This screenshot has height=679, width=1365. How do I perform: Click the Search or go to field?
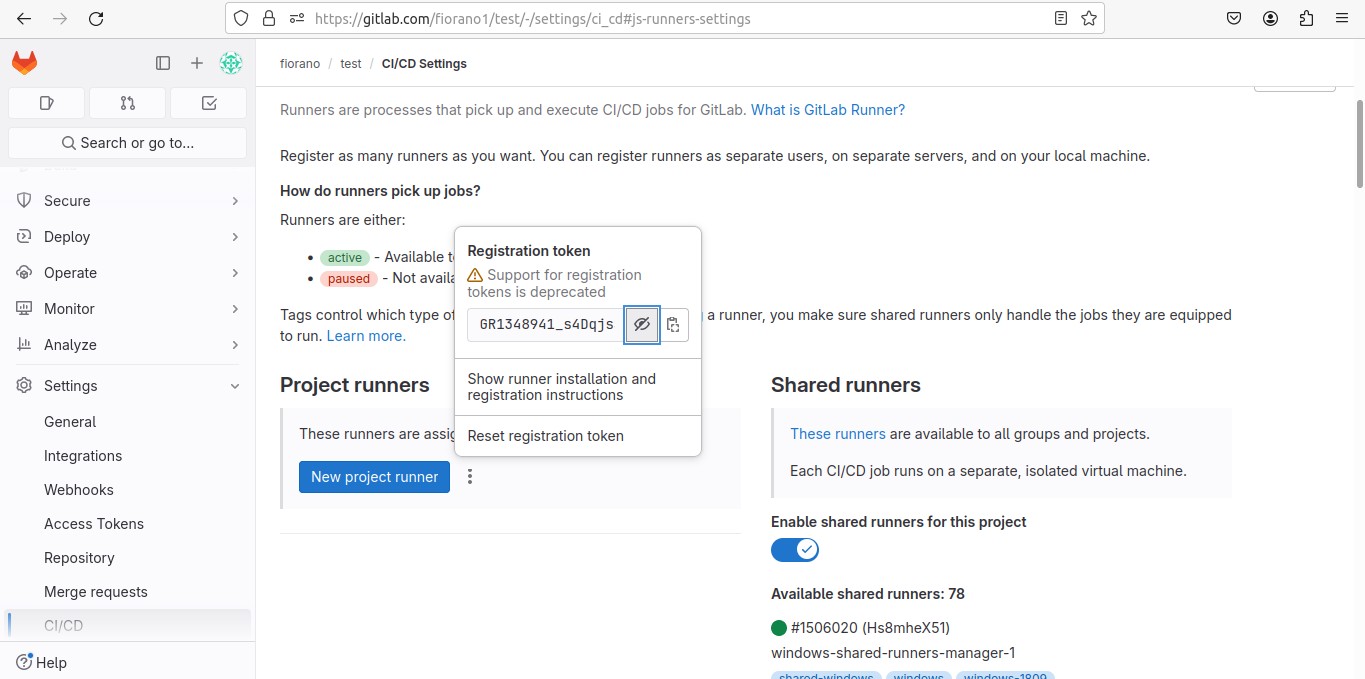tap(128, 143)
